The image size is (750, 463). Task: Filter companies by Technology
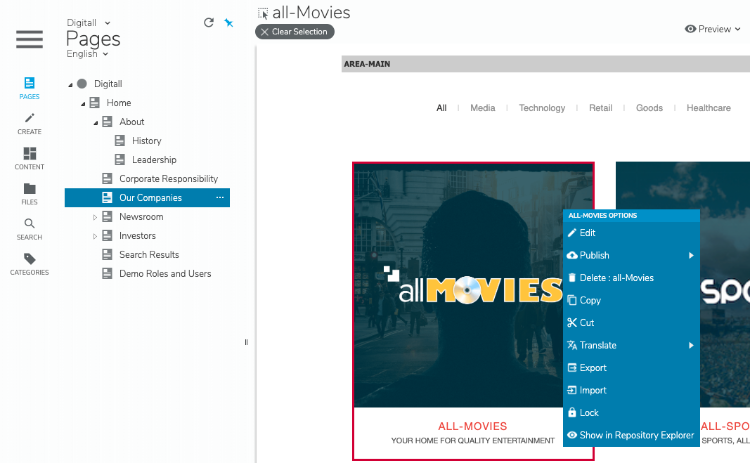tap(542, 108)
